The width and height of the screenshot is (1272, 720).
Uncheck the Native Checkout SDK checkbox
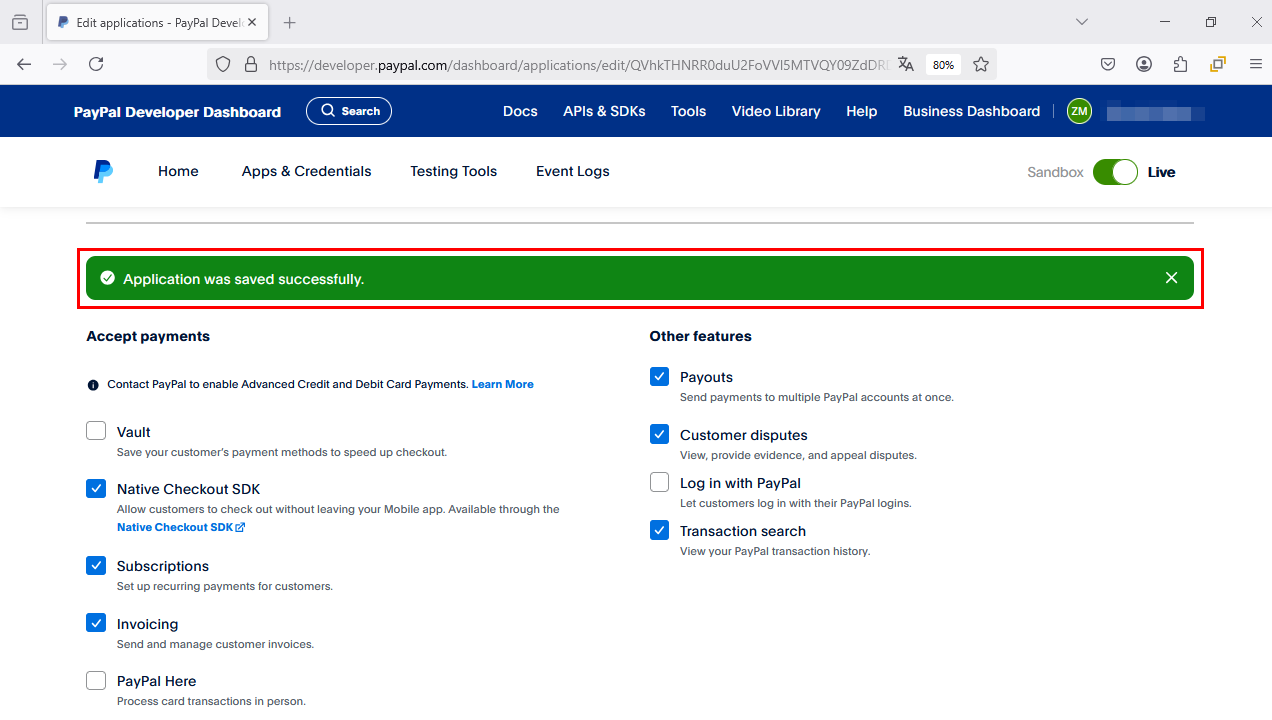pos(96,488)
